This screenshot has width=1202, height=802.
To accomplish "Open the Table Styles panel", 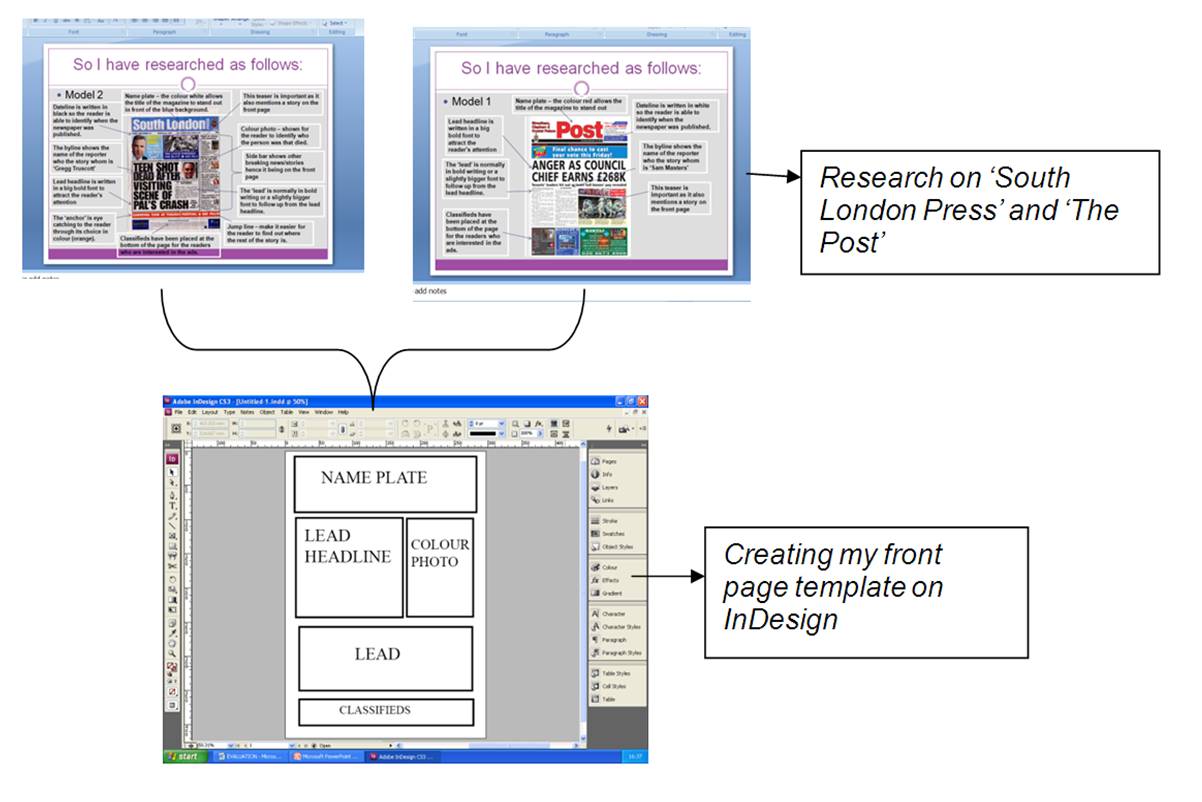I will (612, 673).
